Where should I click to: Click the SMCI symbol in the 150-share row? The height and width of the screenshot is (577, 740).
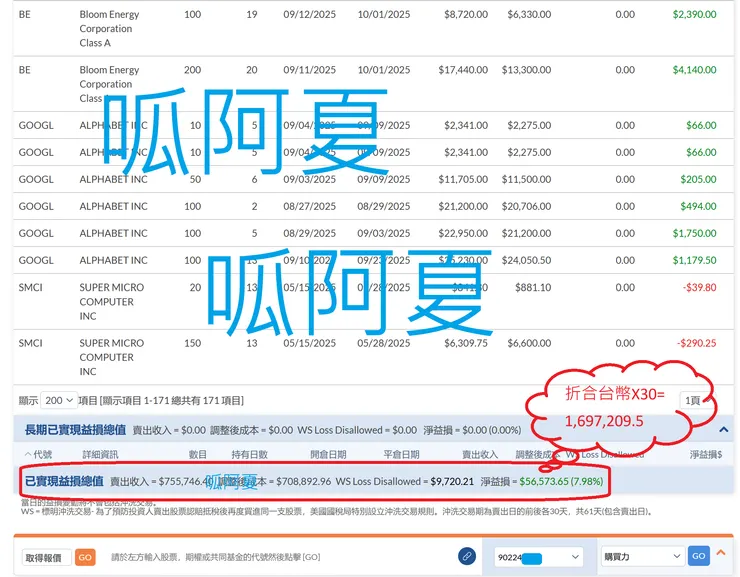[30, 343]
